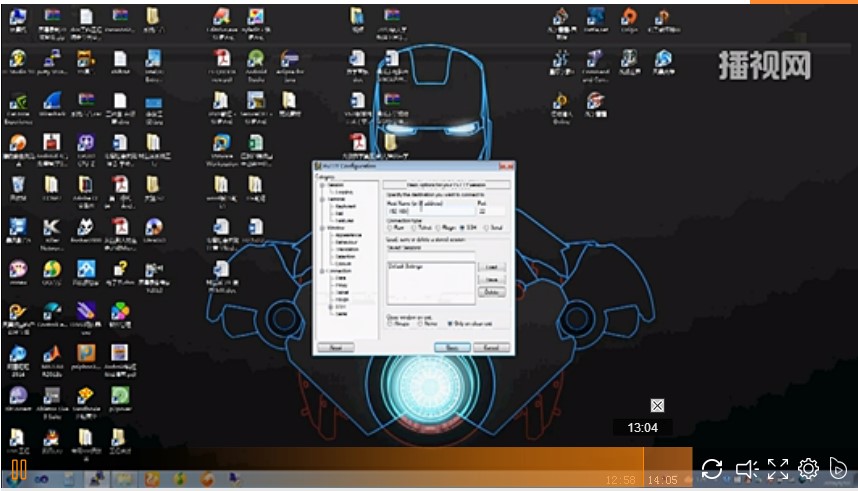Select the SSH connection type radio

462,228
